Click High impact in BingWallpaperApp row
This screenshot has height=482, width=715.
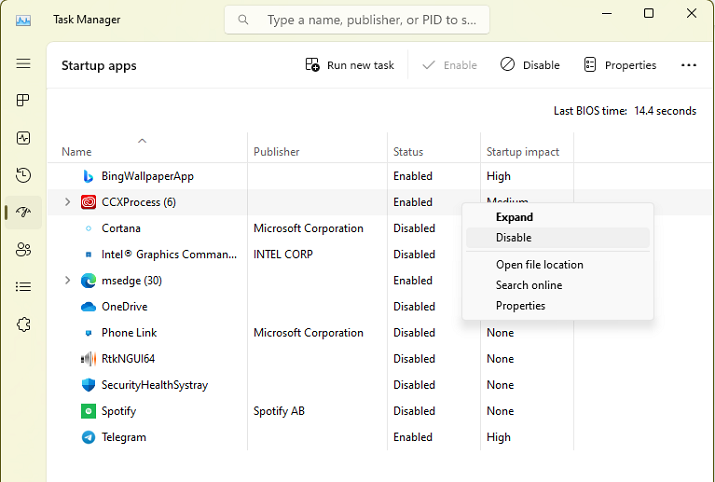pos(498,176)
